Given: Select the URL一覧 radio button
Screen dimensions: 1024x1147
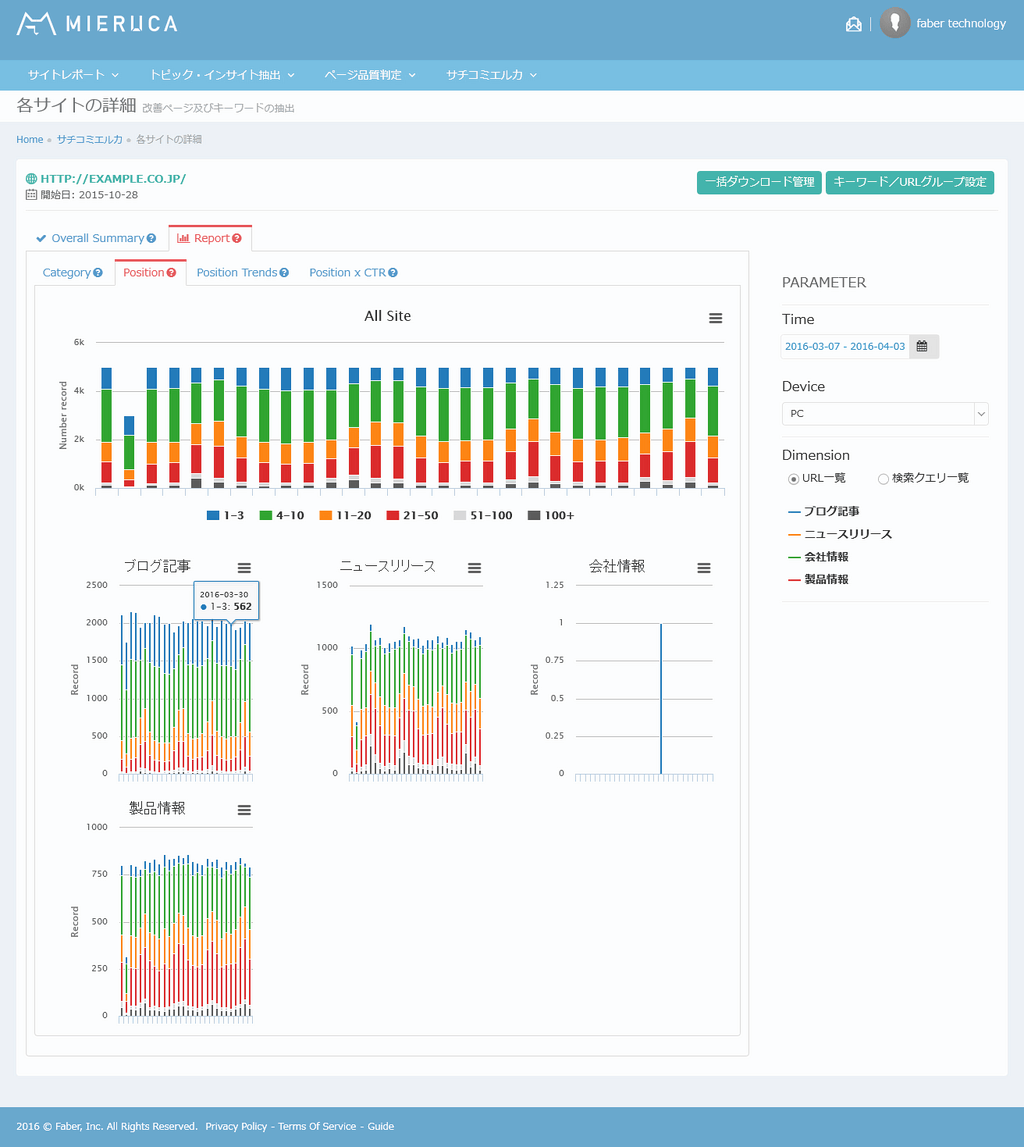Looking at the screenshot, I should coord(794,479).
